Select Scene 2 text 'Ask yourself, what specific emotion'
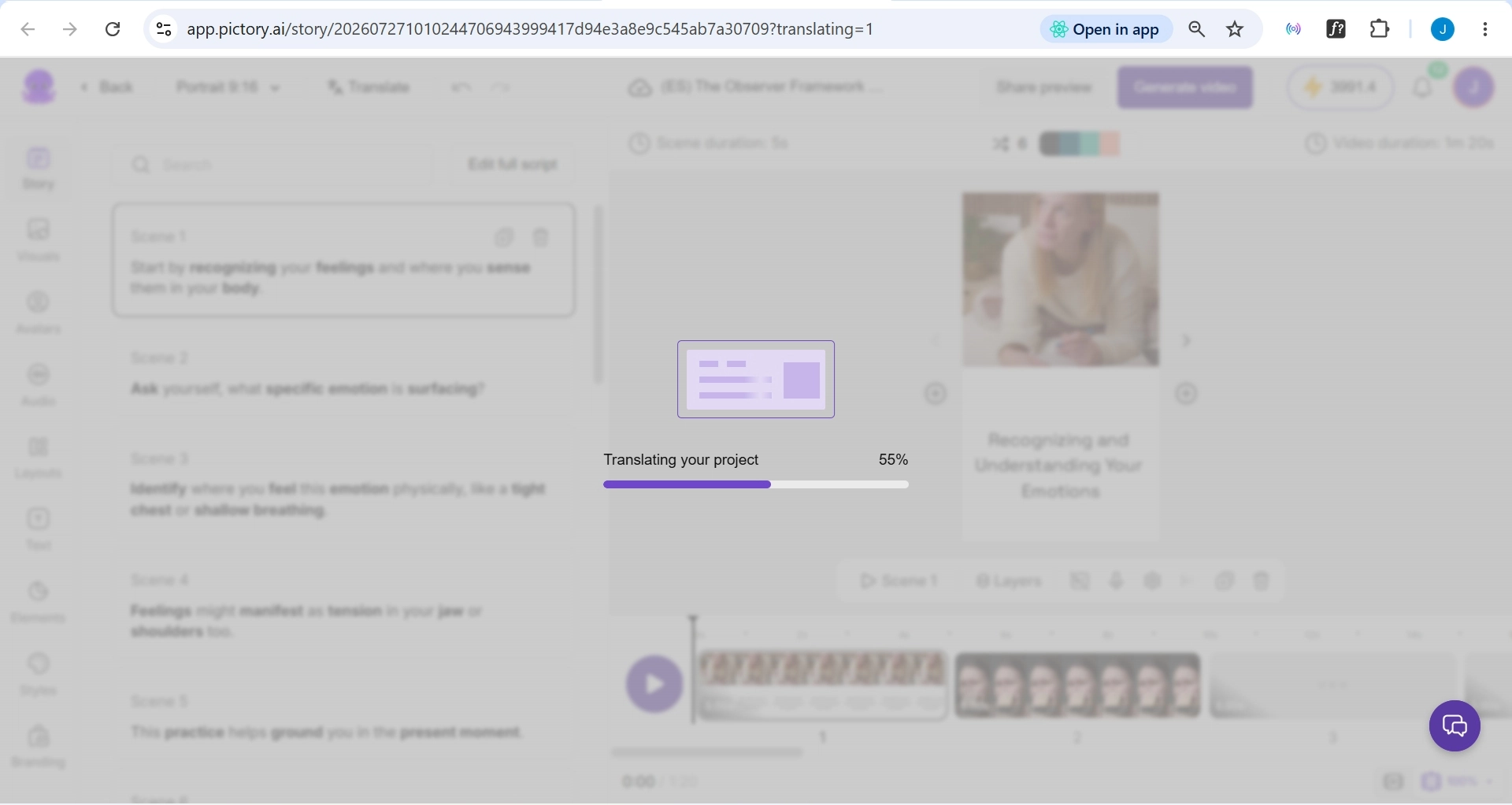The image size is (1512, 805). coord(306,389)
